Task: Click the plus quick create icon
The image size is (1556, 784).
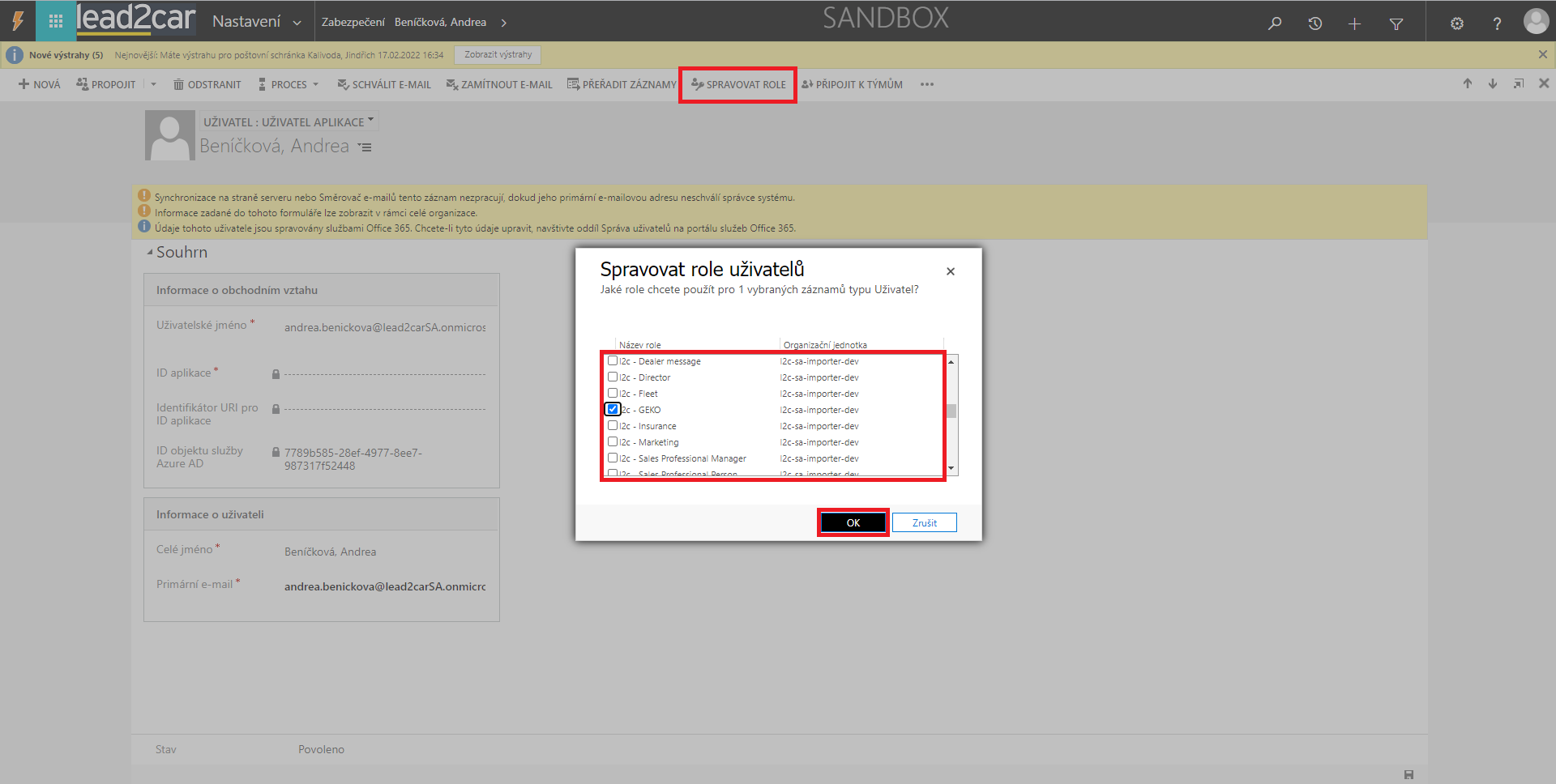Action: (x=1354, y=23)
